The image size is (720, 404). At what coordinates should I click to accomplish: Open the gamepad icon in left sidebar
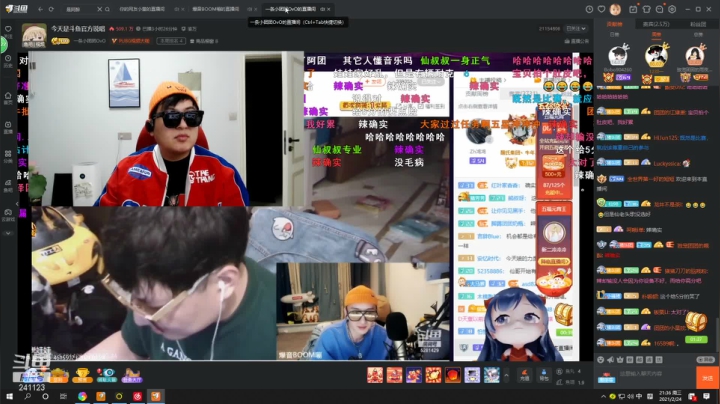[8, 214]
